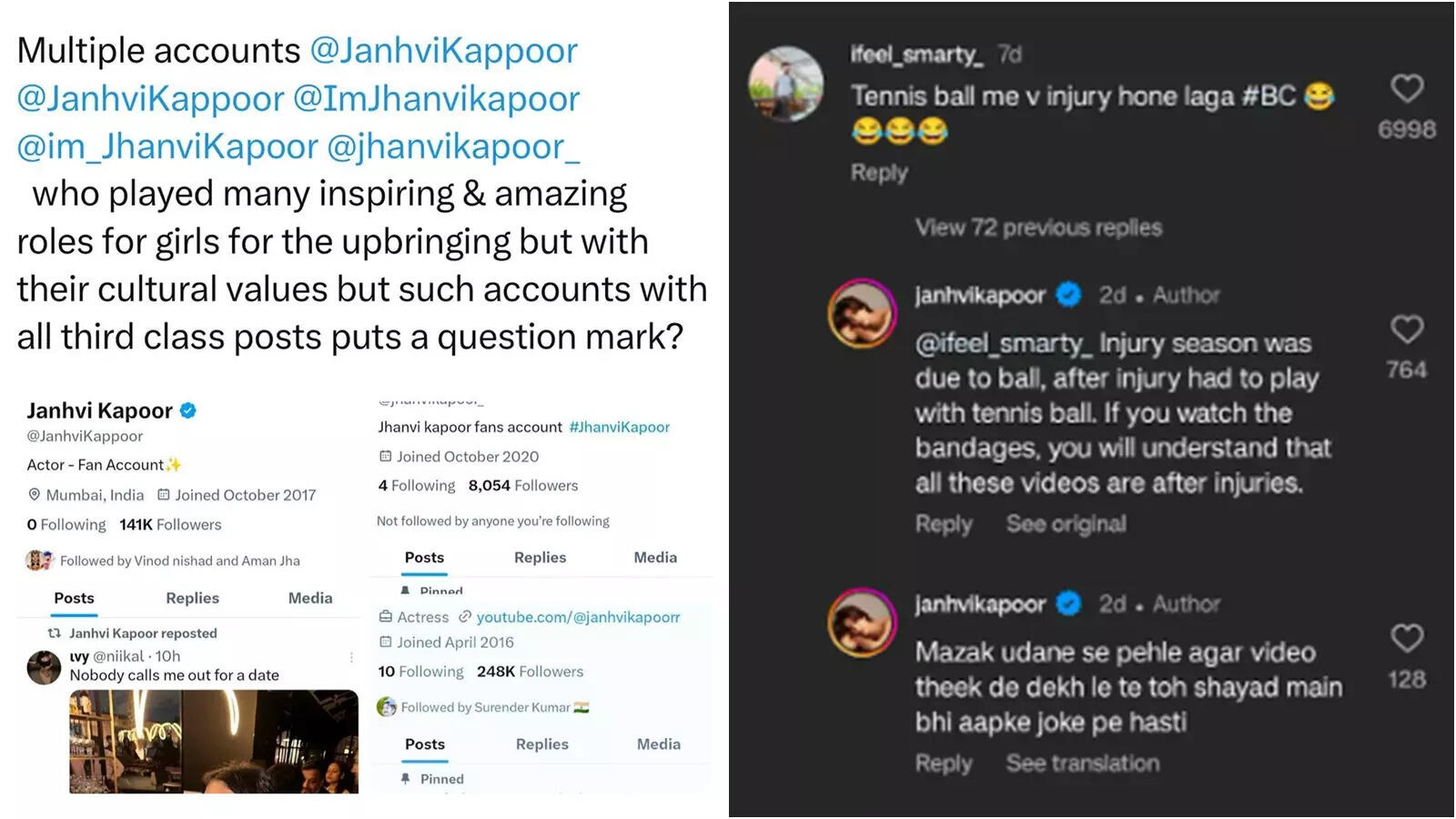1456x819 pixels.
Task: Click the location pin icon beside Mumbai, India
Action: (x=35, y=495)
